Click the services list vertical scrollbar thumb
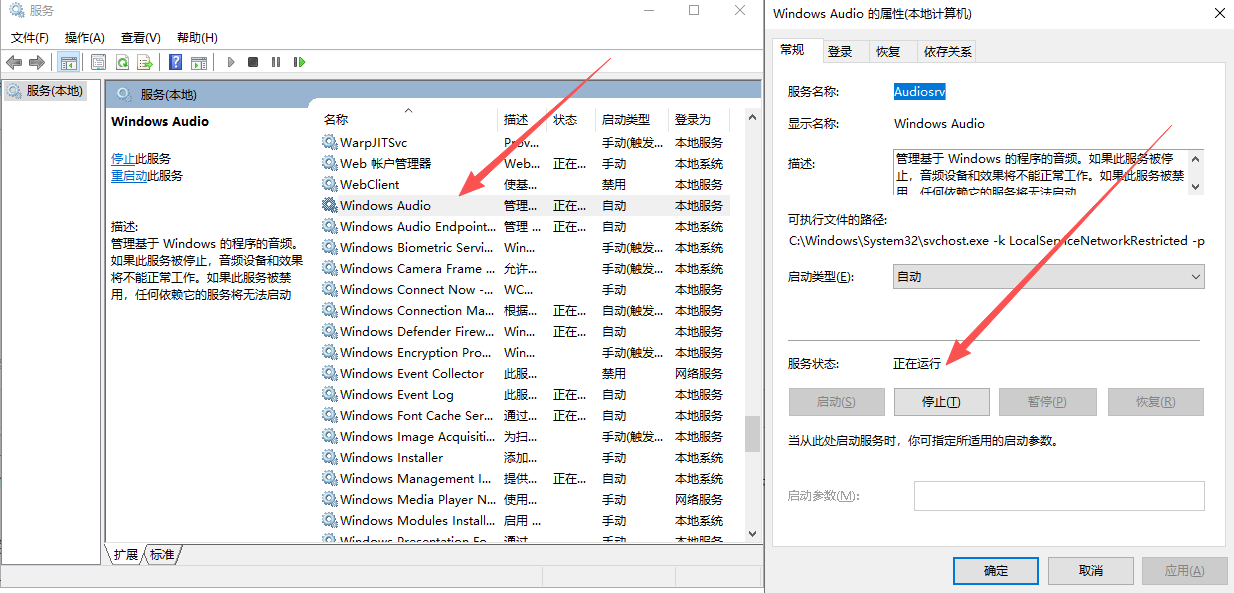This screenshot has width=1234, height=593. (x=752, y=433)
